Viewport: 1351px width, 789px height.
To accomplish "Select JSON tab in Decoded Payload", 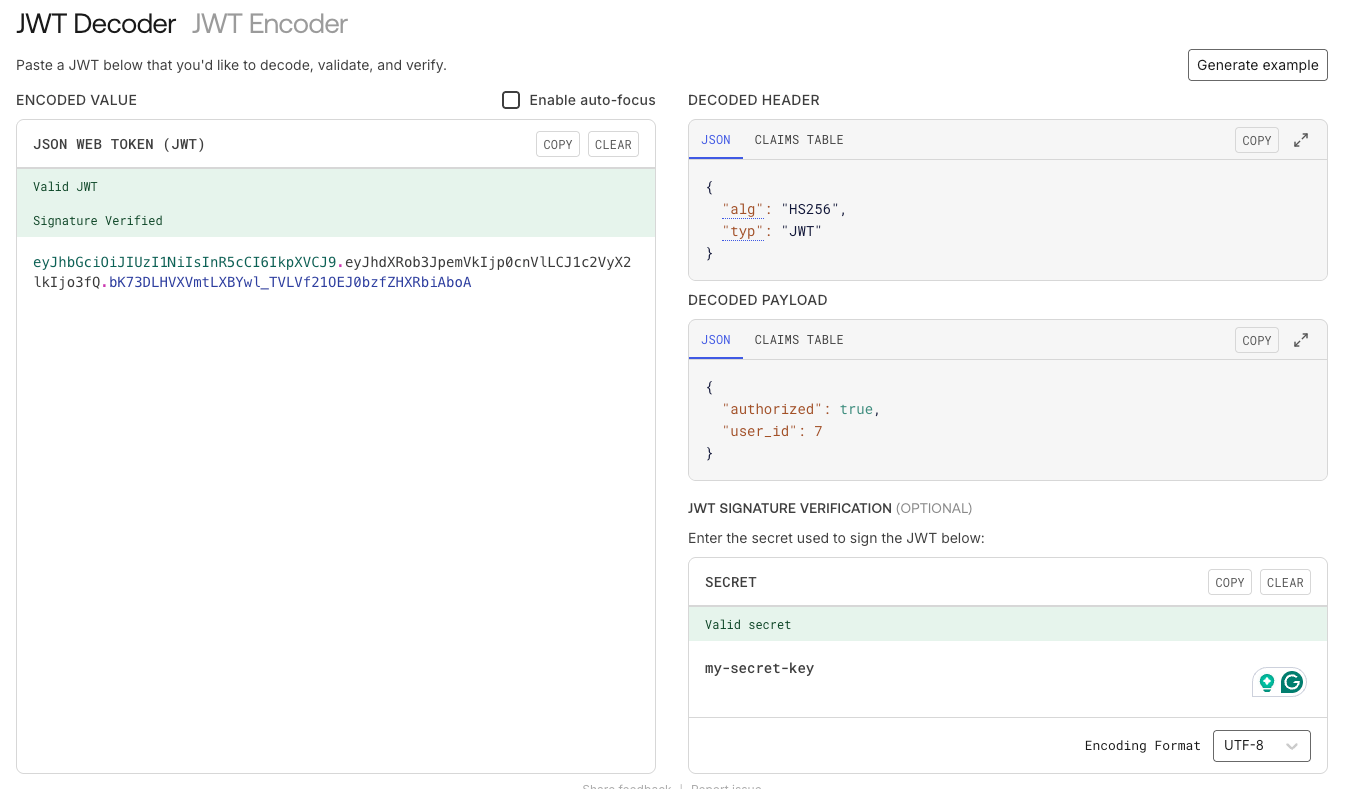I will pyautogui.click(x=716, y=340).
